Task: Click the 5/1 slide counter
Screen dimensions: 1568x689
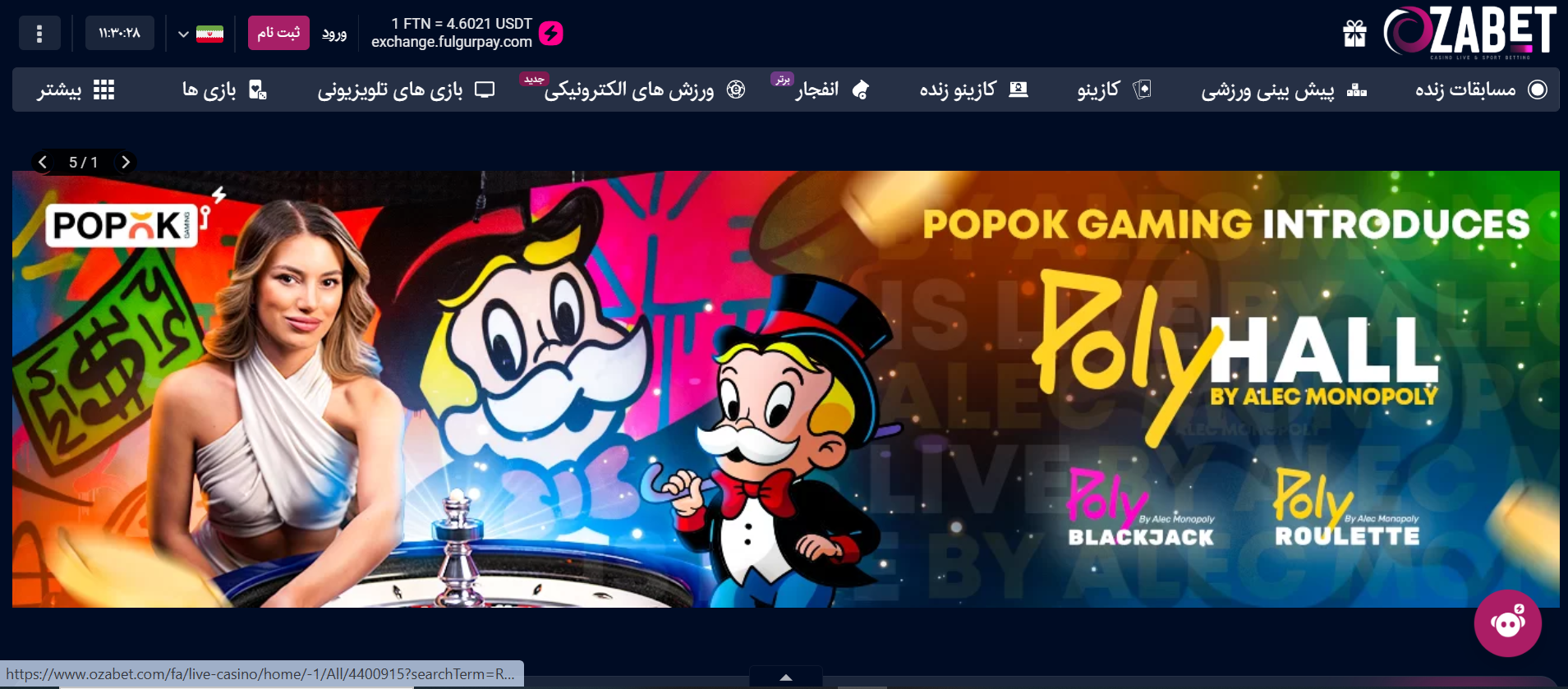Action: 83,163
